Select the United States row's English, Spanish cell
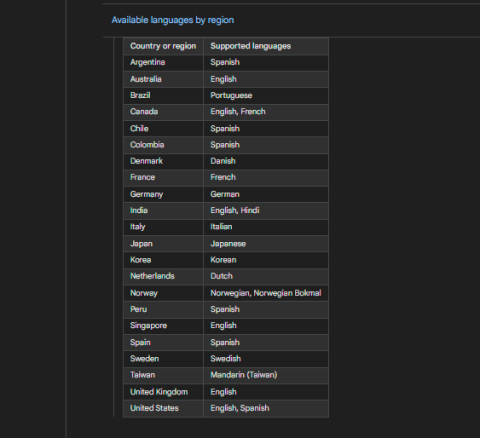 (266, 408)
